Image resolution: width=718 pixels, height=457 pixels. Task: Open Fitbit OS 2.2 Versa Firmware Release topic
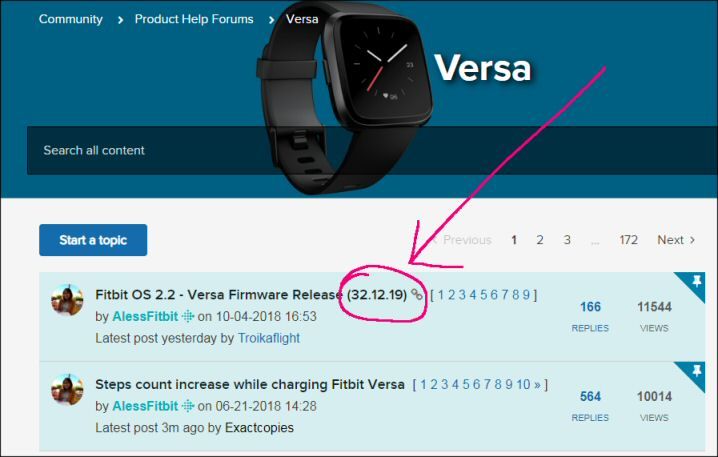pos(251,294)
